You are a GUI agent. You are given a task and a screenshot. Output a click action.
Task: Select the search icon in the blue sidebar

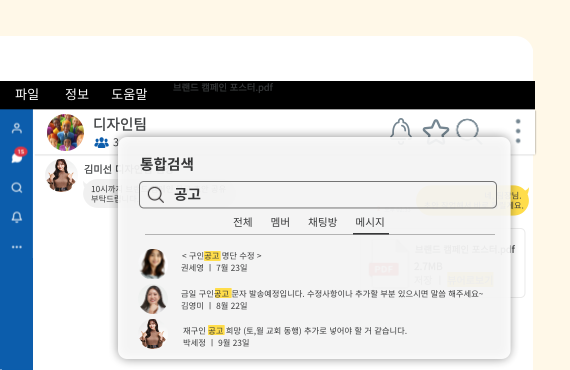[17, 188]
